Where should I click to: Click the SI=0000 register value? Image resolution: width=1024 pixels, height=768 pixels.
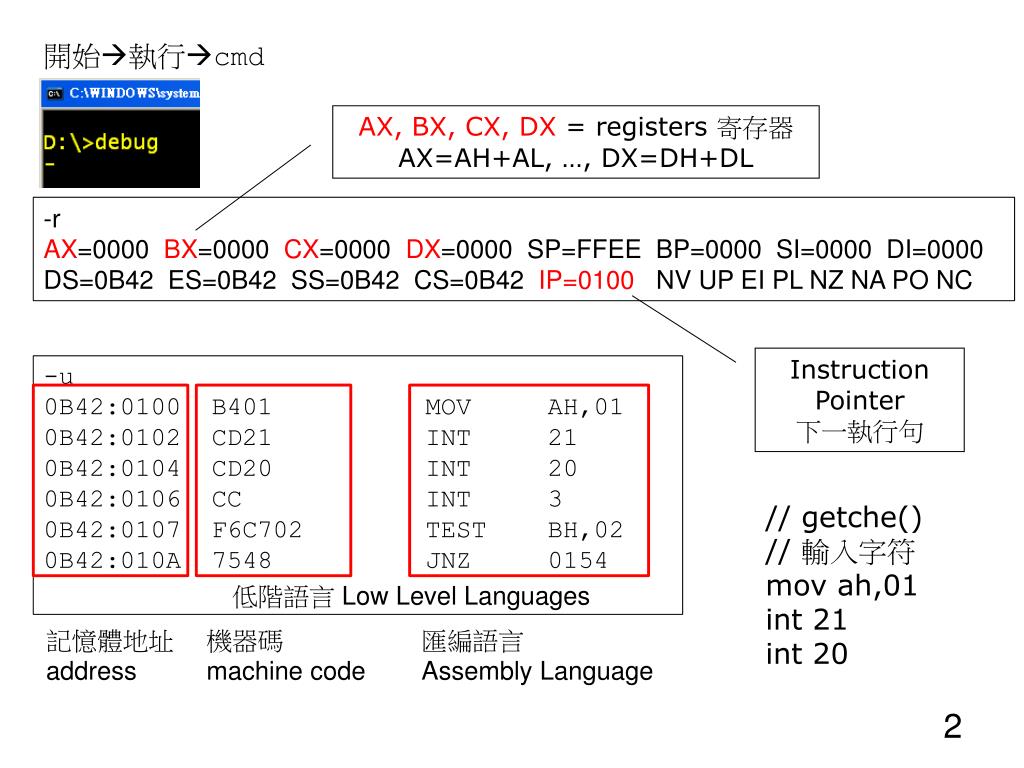tap(824, 249)
